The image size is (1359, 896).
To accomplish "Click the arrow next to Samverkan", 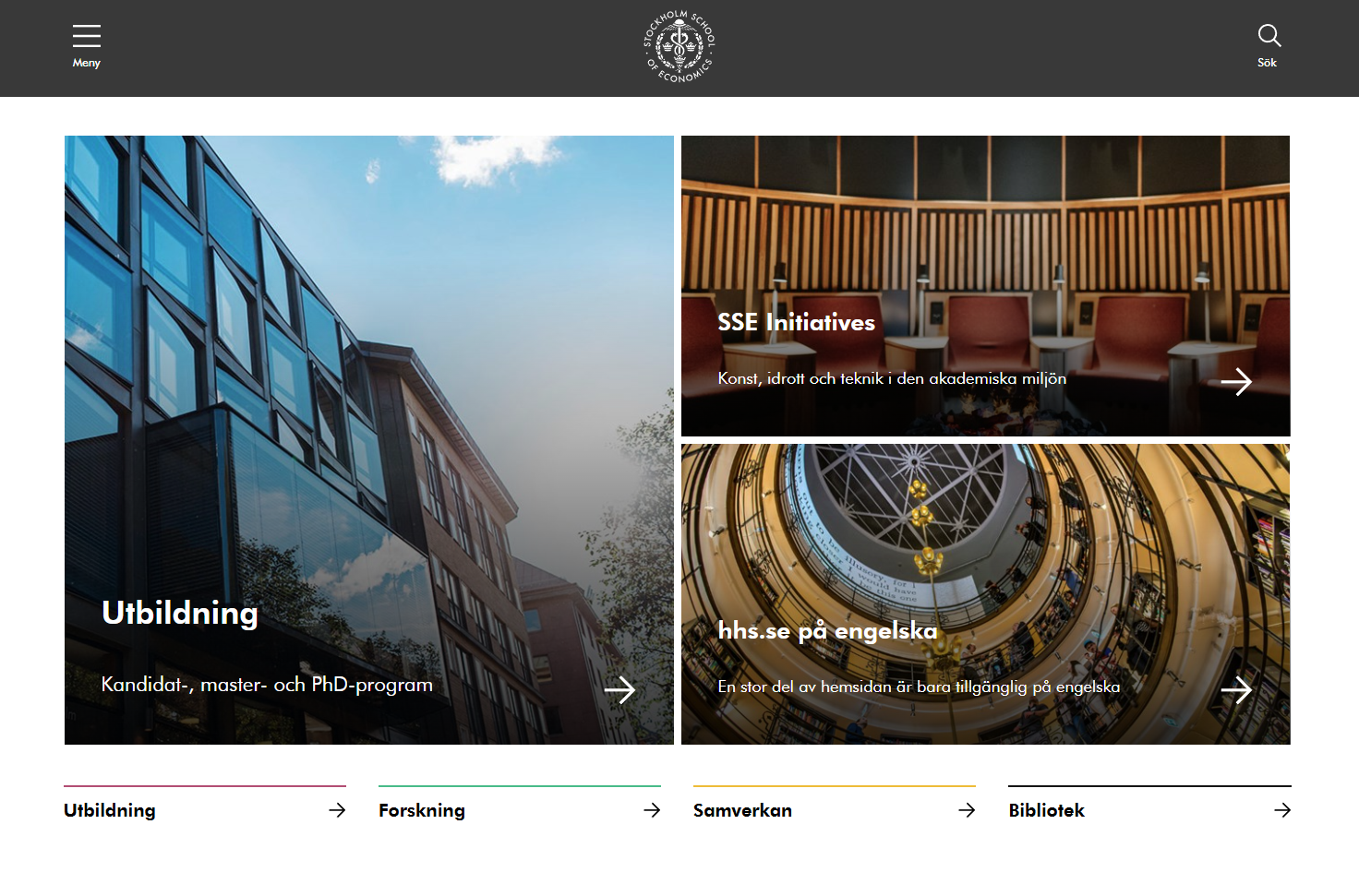I will coord(967,810).
